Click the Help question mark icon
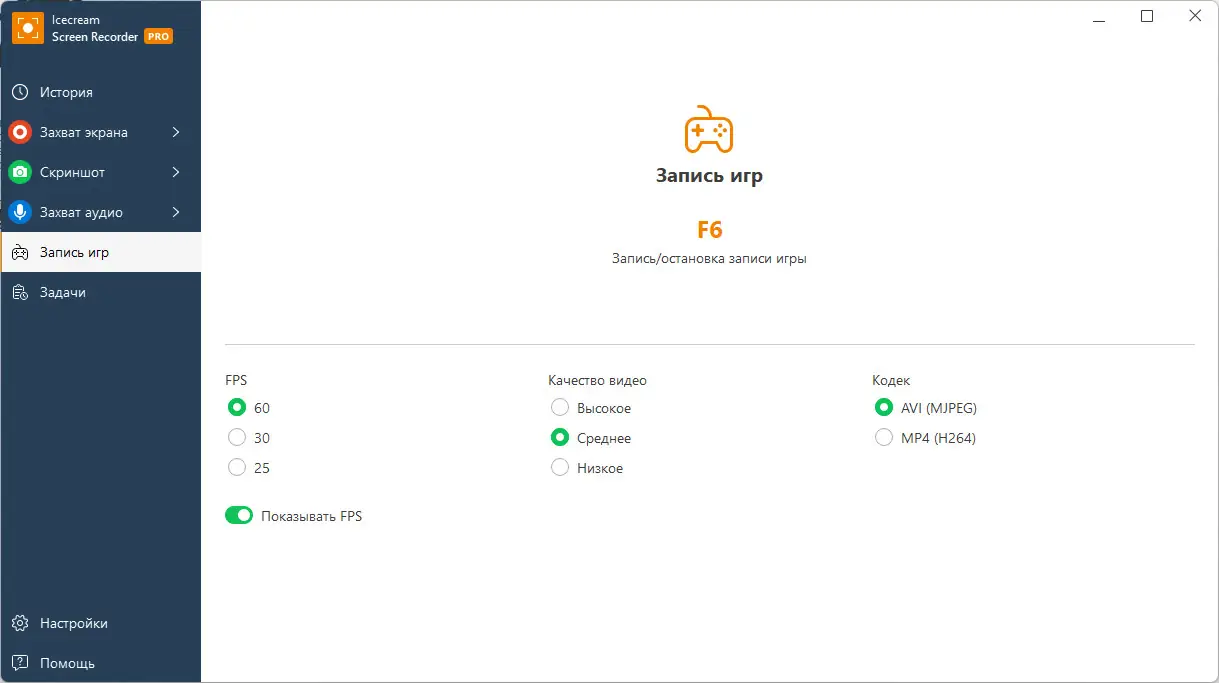Image resolution: width=1219 pixels, height=683 pixels. tap(20, 663)
